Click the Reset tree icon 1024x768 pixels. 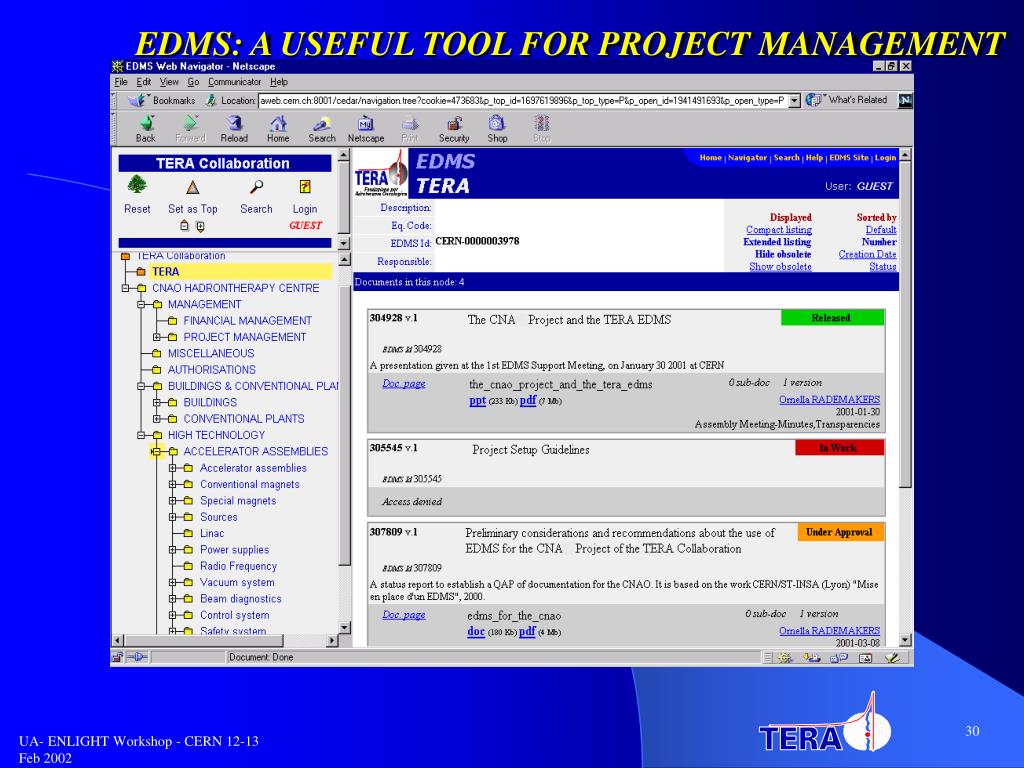coord(136,185)
